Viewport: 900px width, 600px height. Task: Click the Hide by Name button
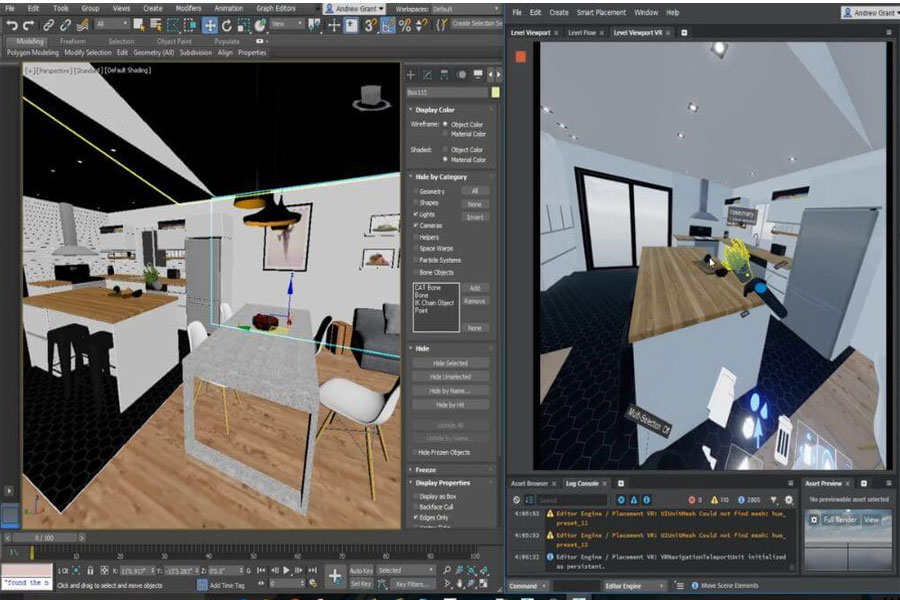pos(451,391)
